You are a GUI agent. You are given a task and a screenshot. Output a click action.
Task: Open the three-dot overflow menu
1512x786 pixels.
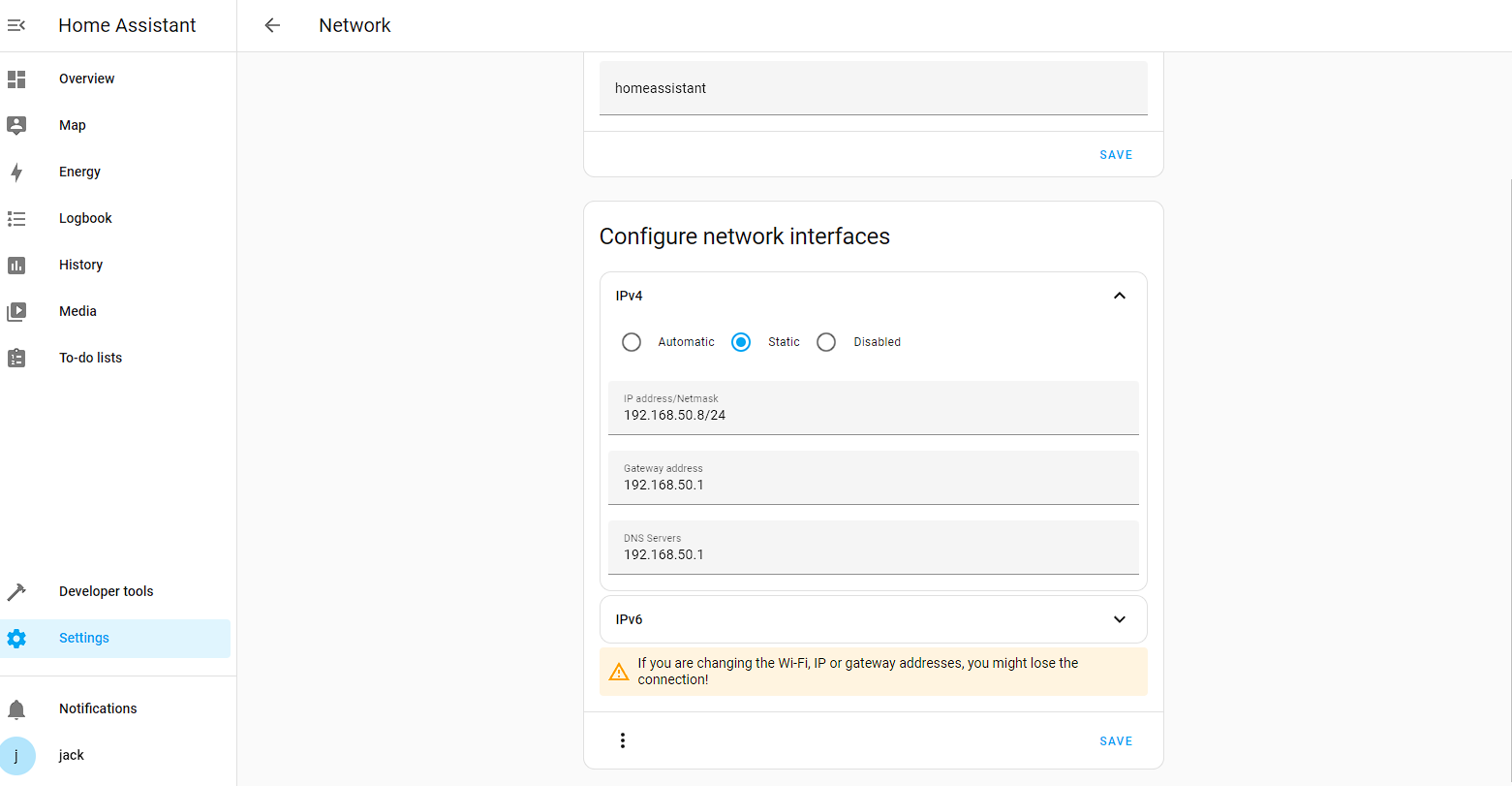[x=623, y=741]
